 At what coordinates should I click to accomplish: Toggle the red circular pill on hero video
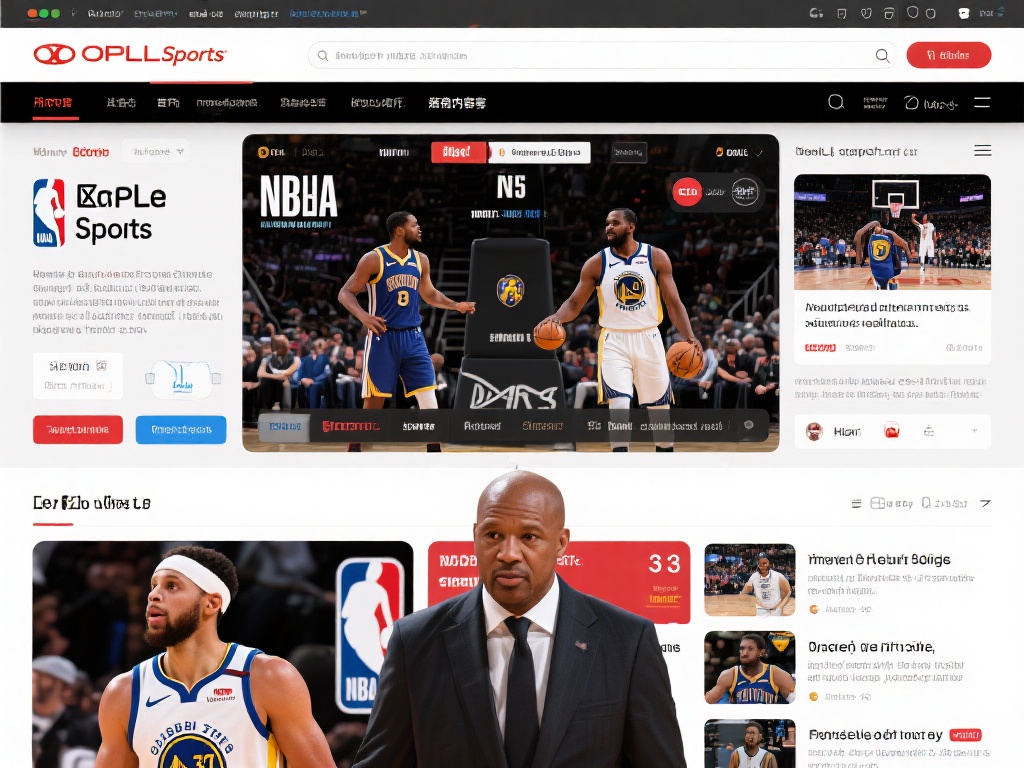click(x=686, y=191)
